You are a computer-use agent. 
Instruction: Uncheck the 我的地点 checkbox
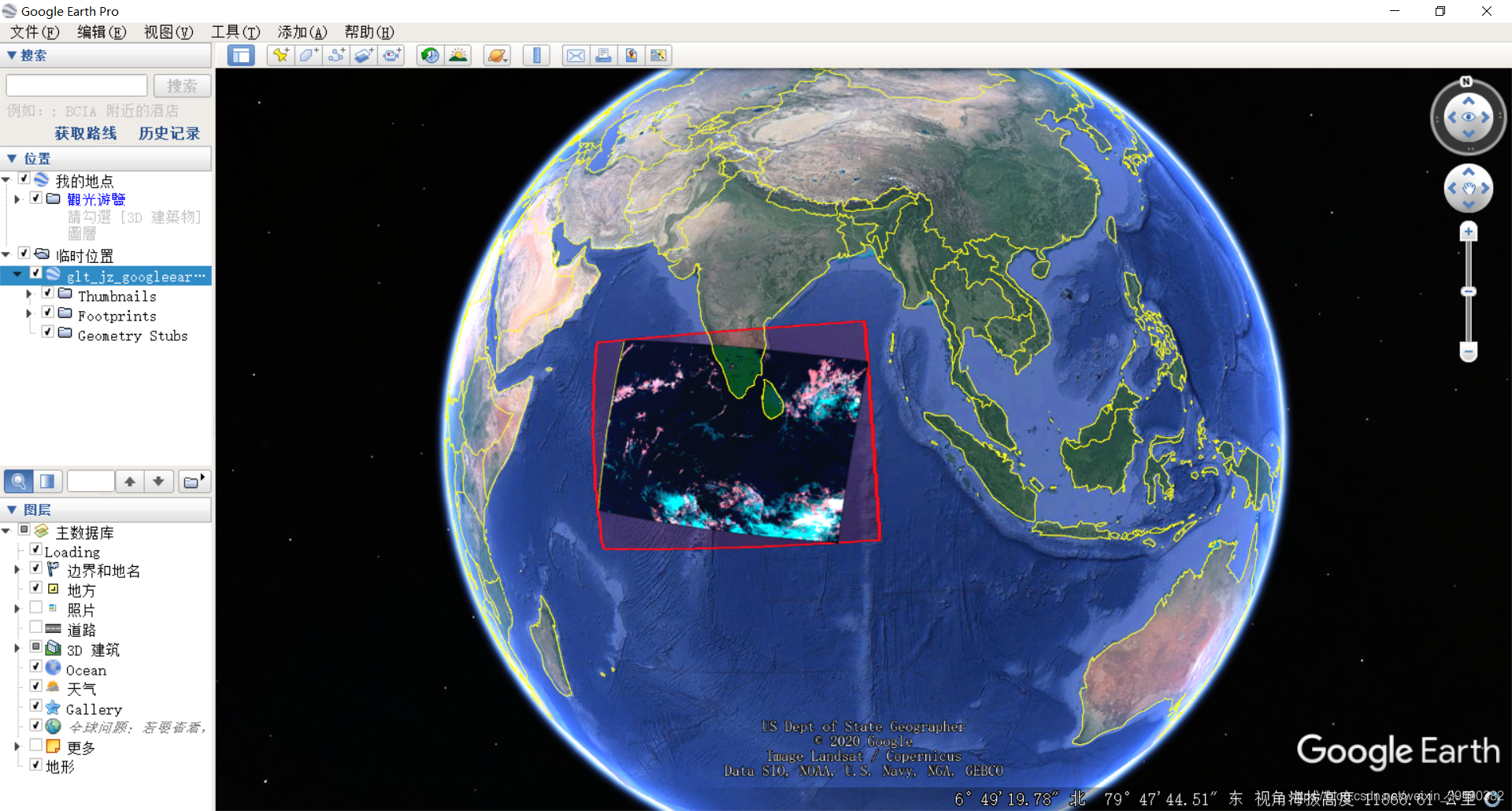(24, 179)
